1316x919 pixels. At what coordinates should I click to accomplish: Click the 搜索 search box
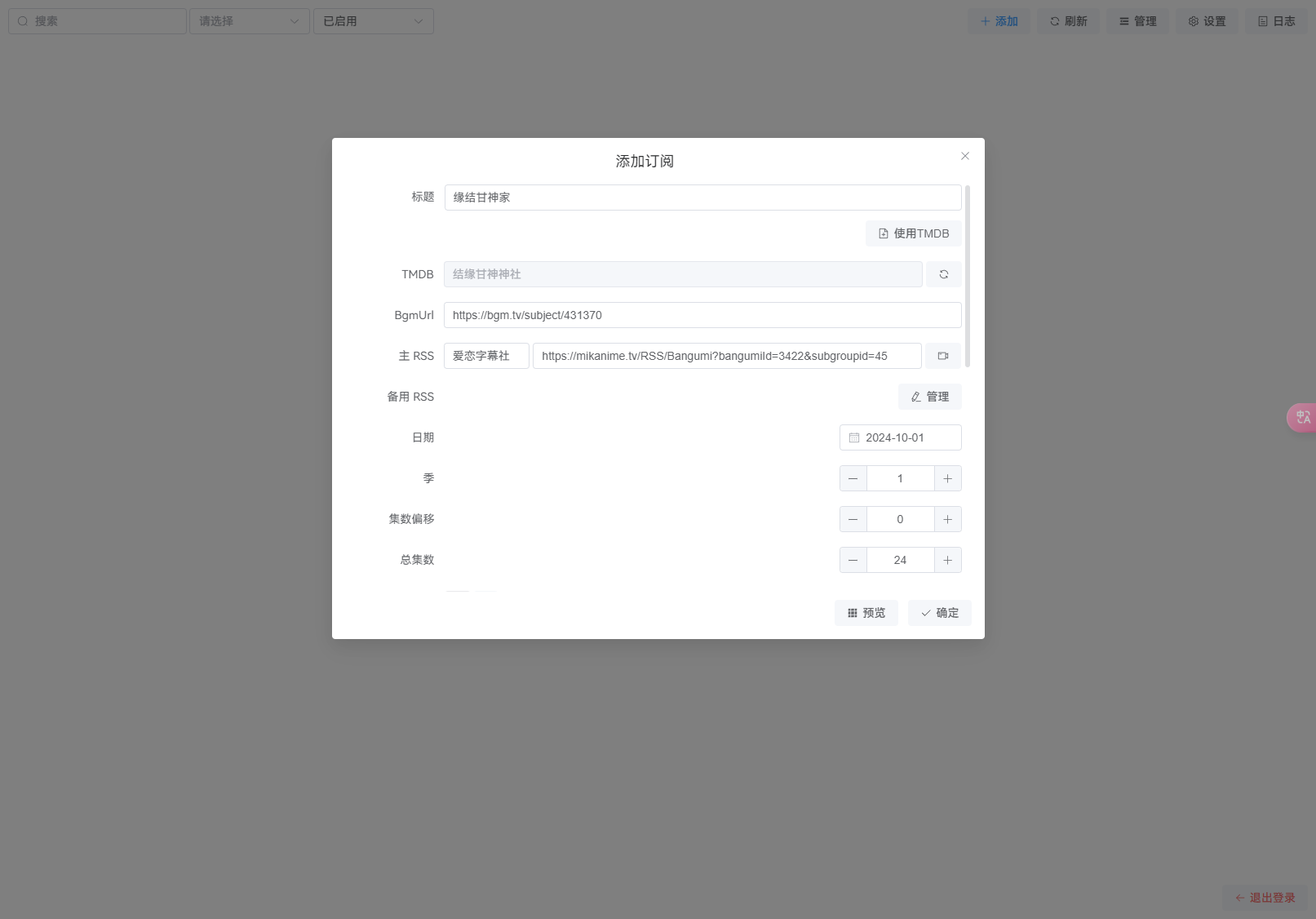coord(98,21)
